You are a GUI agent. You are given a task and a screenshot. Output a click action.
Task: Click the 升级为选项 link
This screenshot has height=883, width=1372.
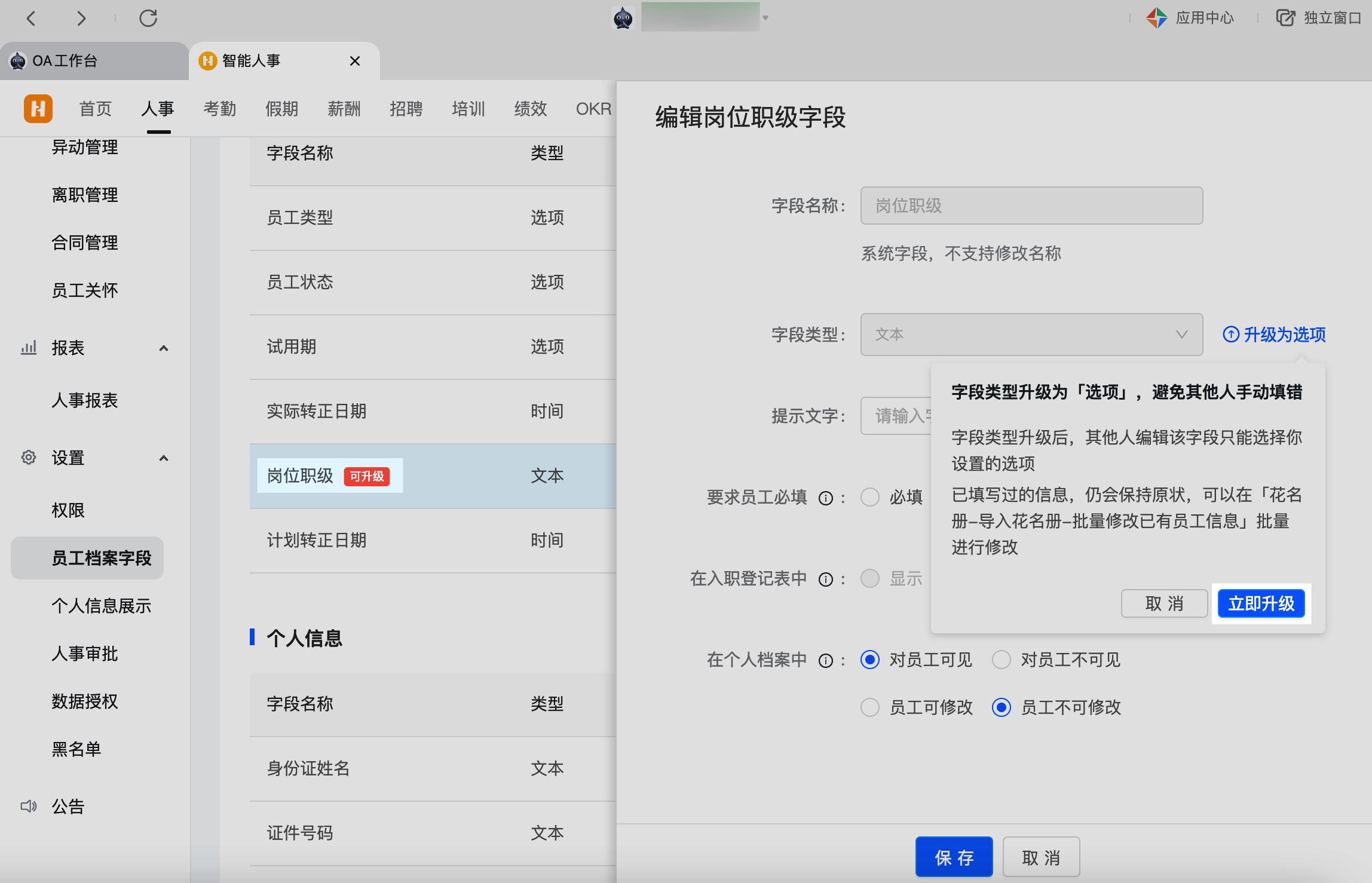pos(1274,335)
